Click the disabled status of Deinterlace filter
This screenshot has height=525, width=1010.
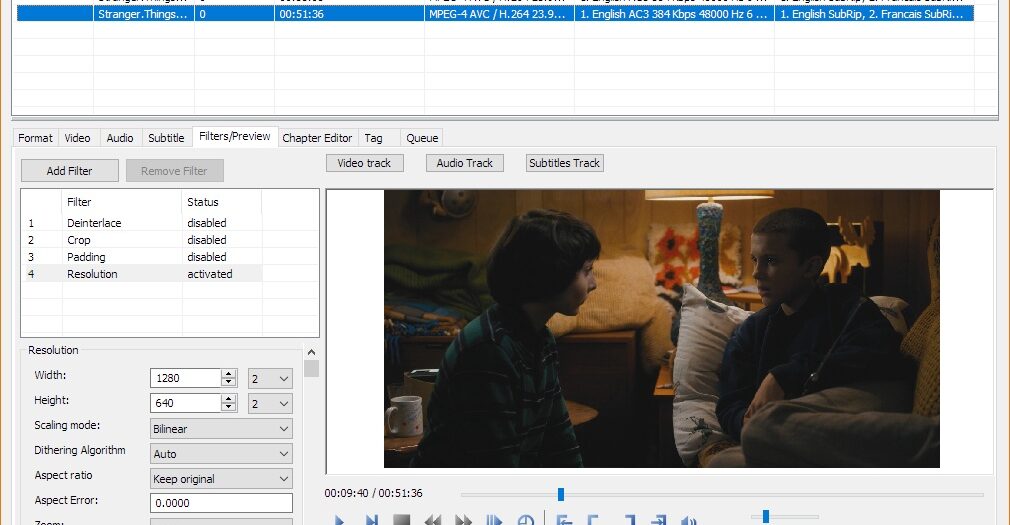207,223
